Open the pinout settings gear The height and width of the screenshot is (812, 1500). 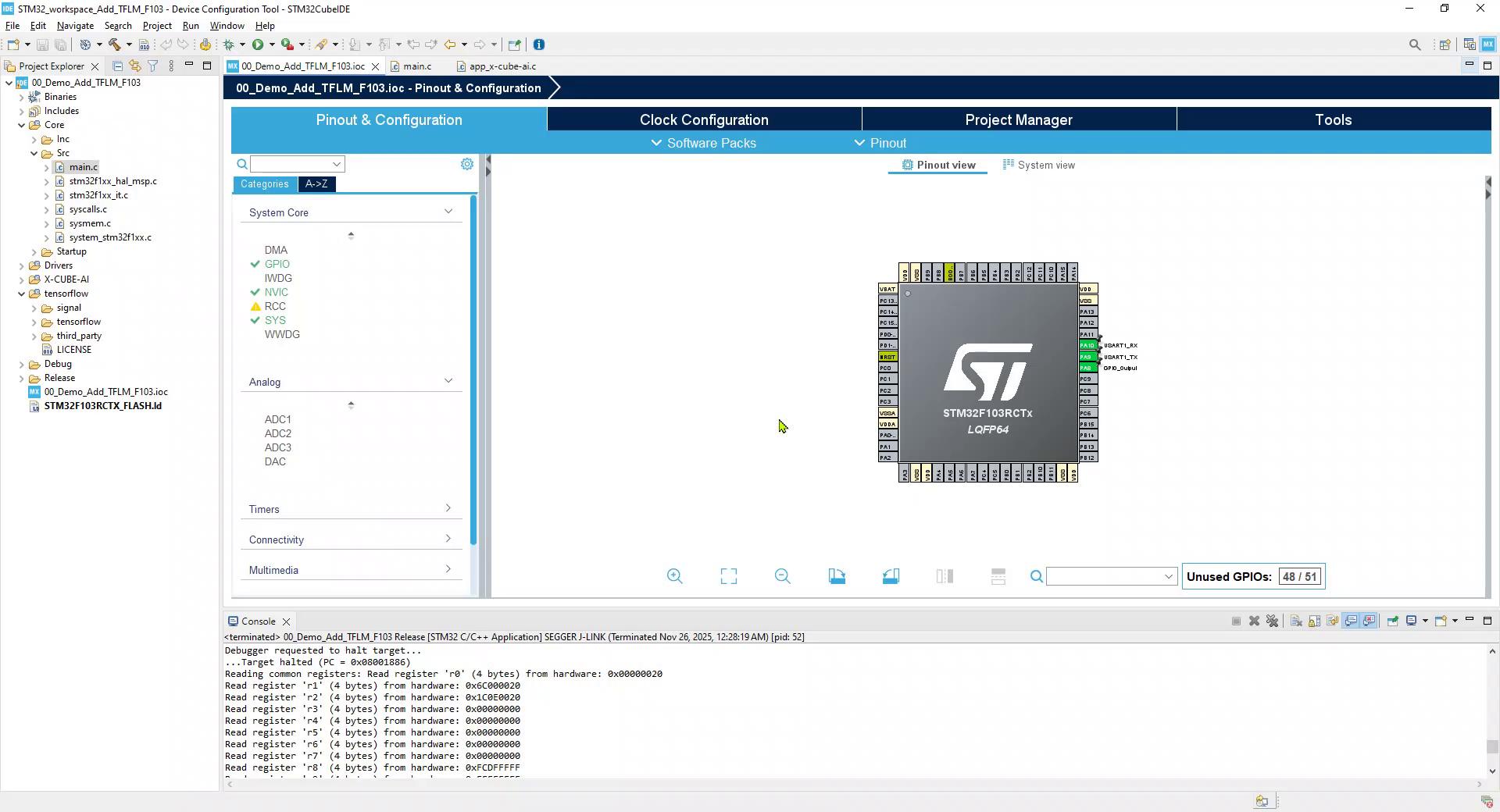point(467,164)
